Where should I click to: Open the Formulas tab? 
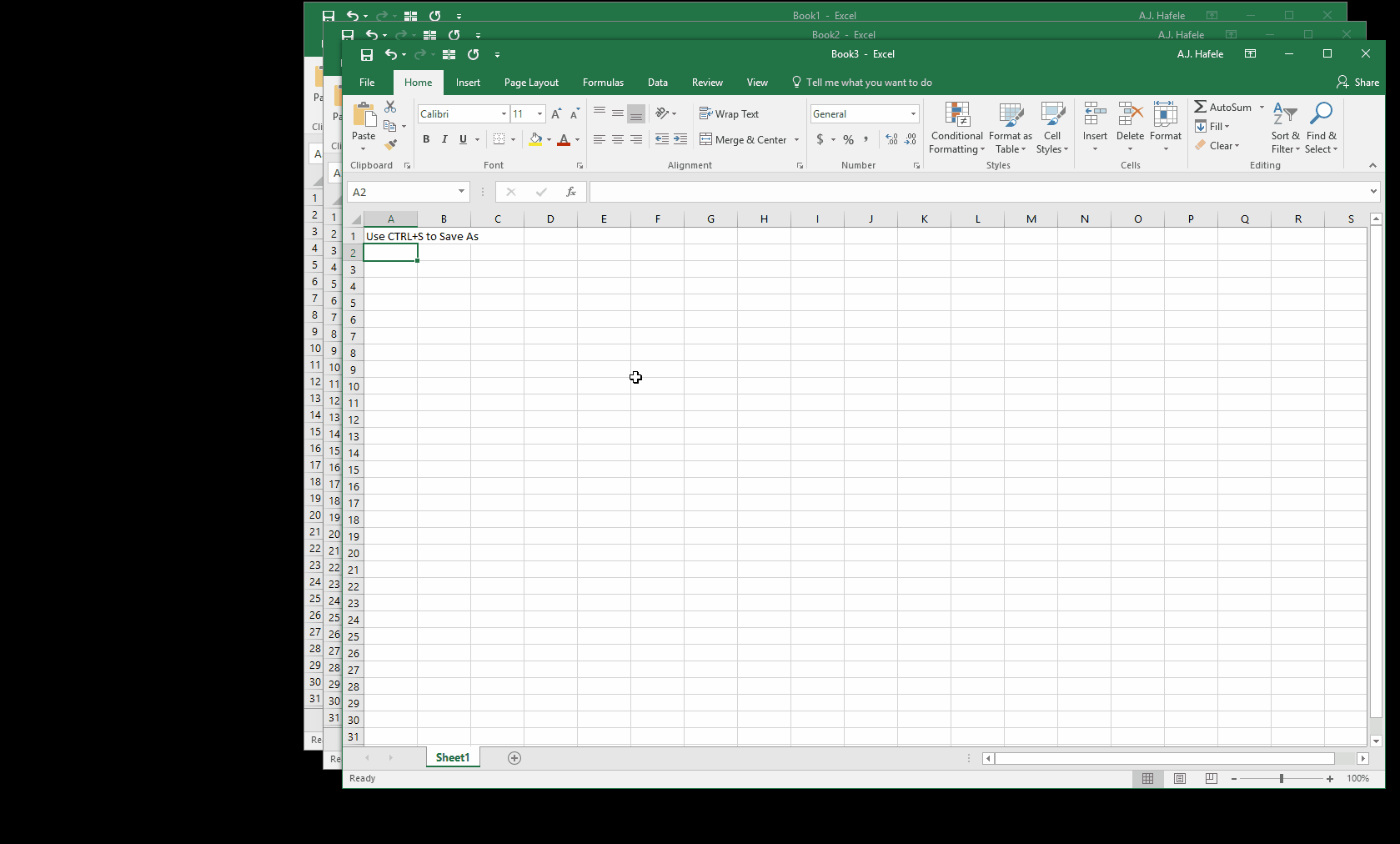click(603, 83)
